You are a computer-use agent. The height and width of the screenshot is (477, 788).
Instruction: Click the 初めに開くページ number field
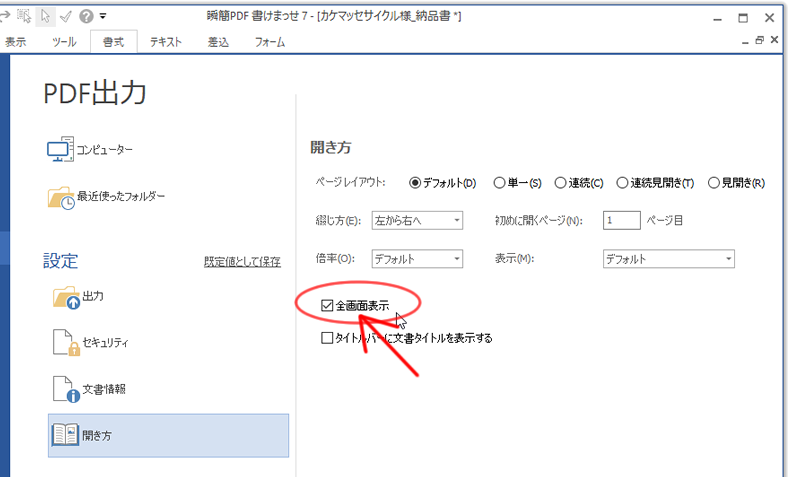point(622,220)
